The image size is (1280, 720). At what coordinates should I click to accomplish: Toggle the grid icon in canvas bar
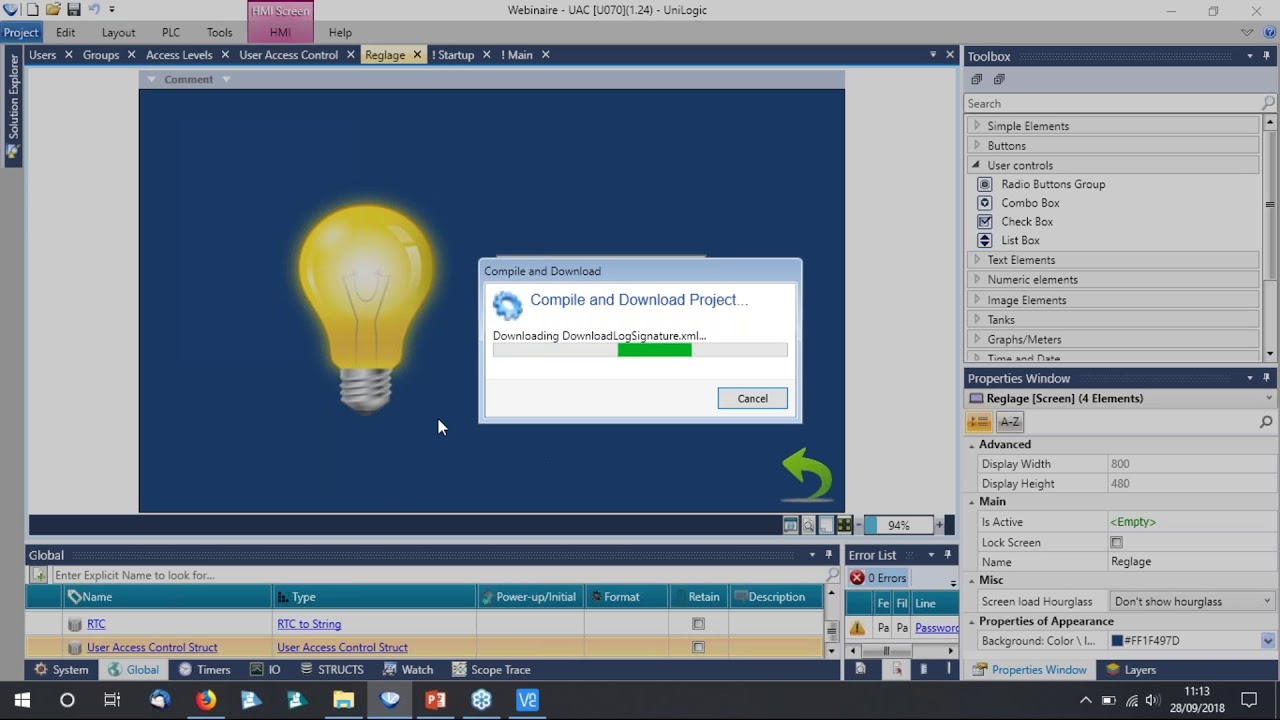(x=844, y=525)
